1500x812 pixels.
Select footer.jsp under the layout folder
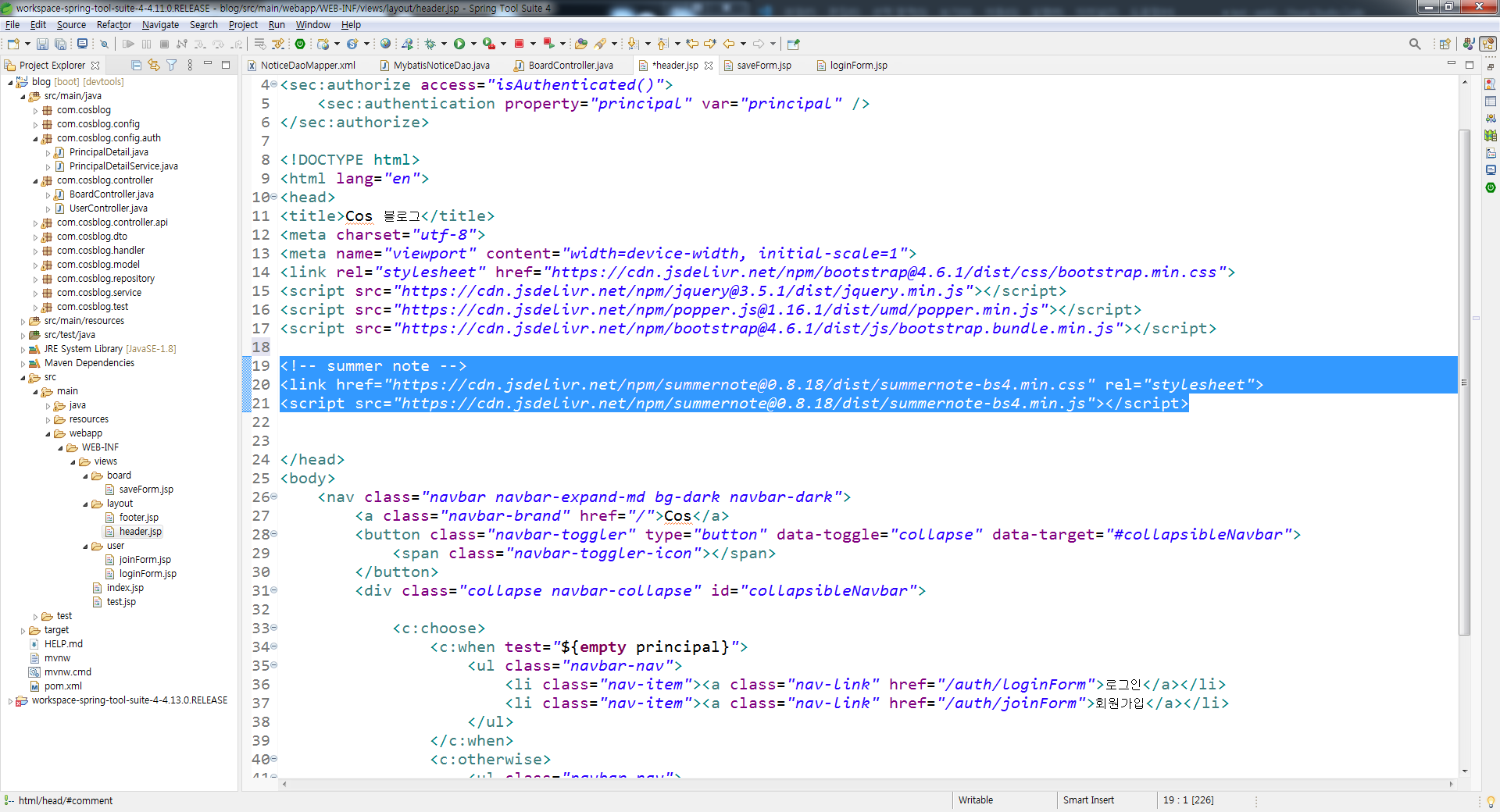click(x=139, y=518)
